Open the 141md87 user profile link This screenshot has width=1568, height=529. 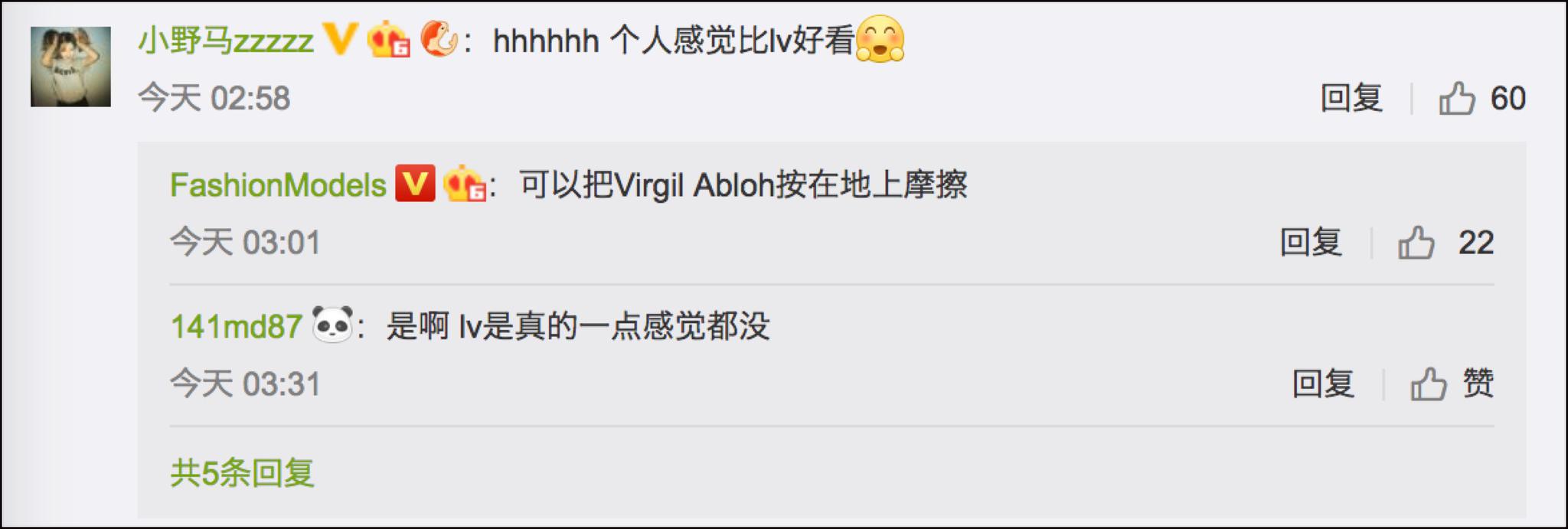(x=236, y=326)
